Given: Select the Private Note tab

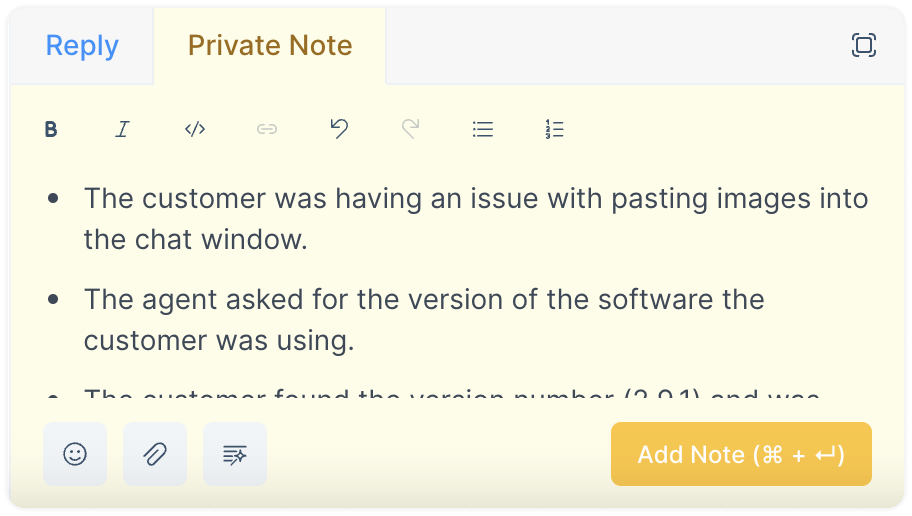Looking at the screenshot, I should [x=270, y=45].
